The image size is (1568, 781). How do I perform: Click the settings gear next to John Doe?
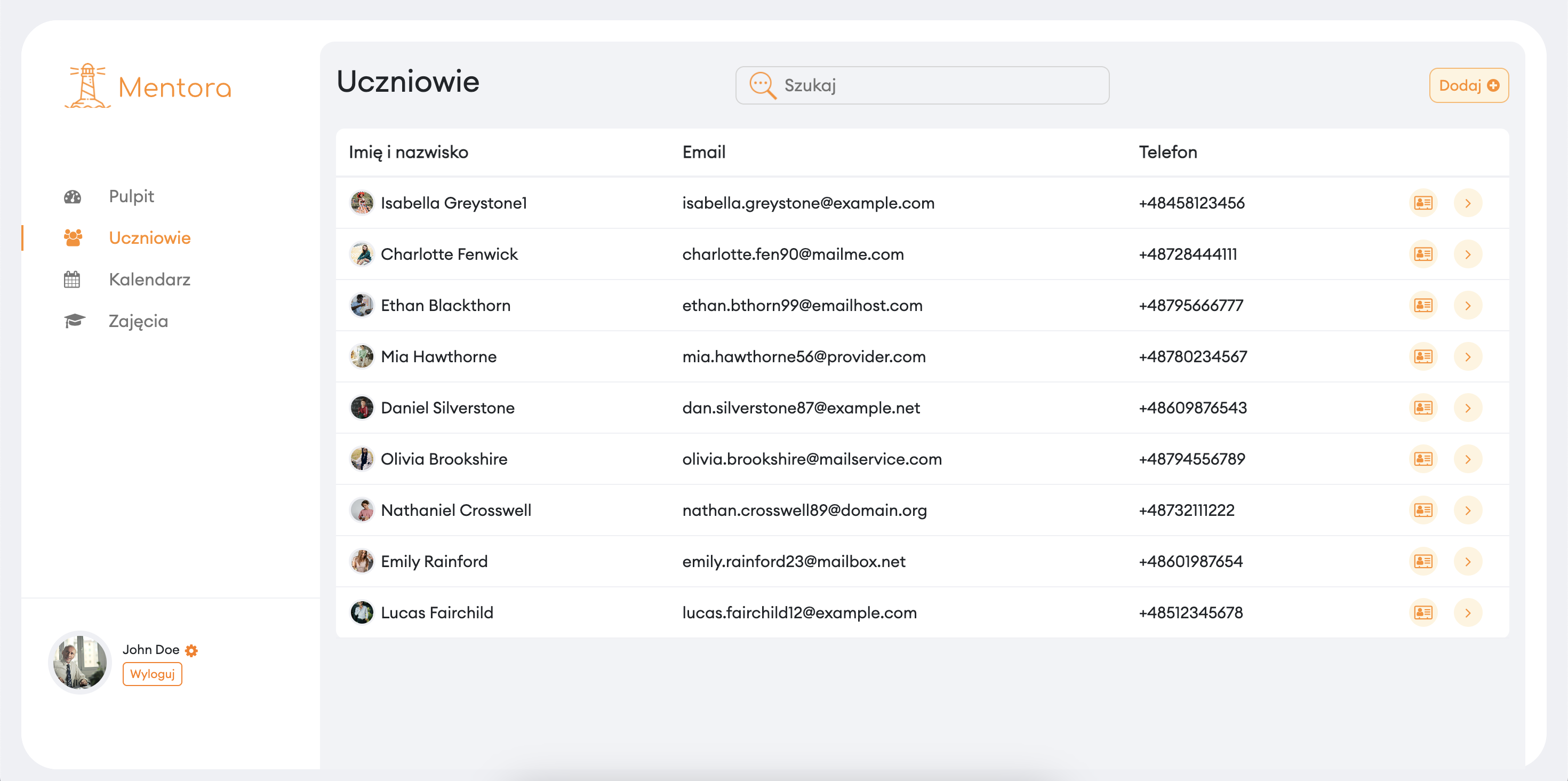click(x=191, y=650)
